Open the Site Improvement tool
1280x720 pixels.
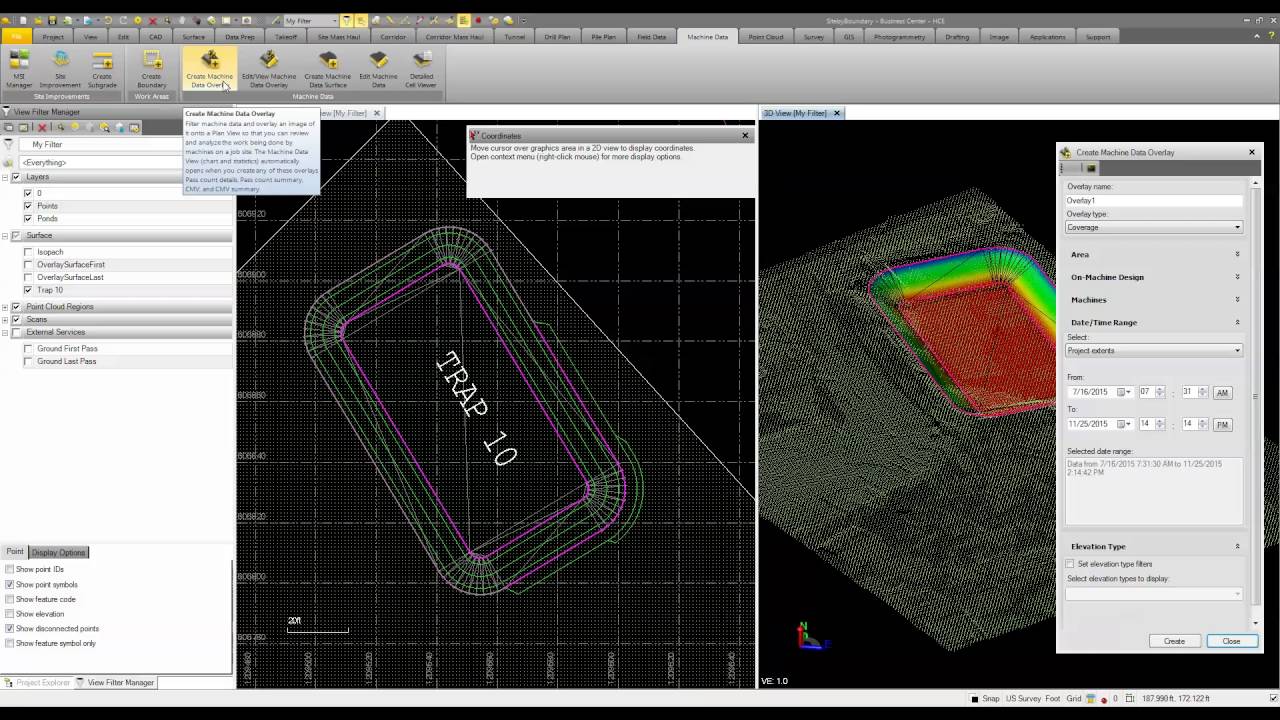click(60, 69)
